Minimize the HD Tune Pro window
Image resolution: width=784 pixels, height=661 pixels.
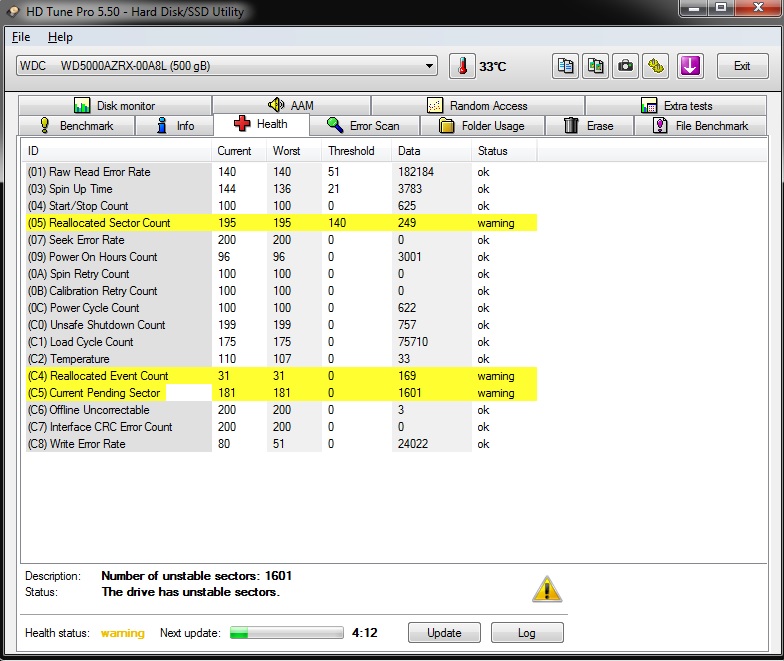(694, 8)
